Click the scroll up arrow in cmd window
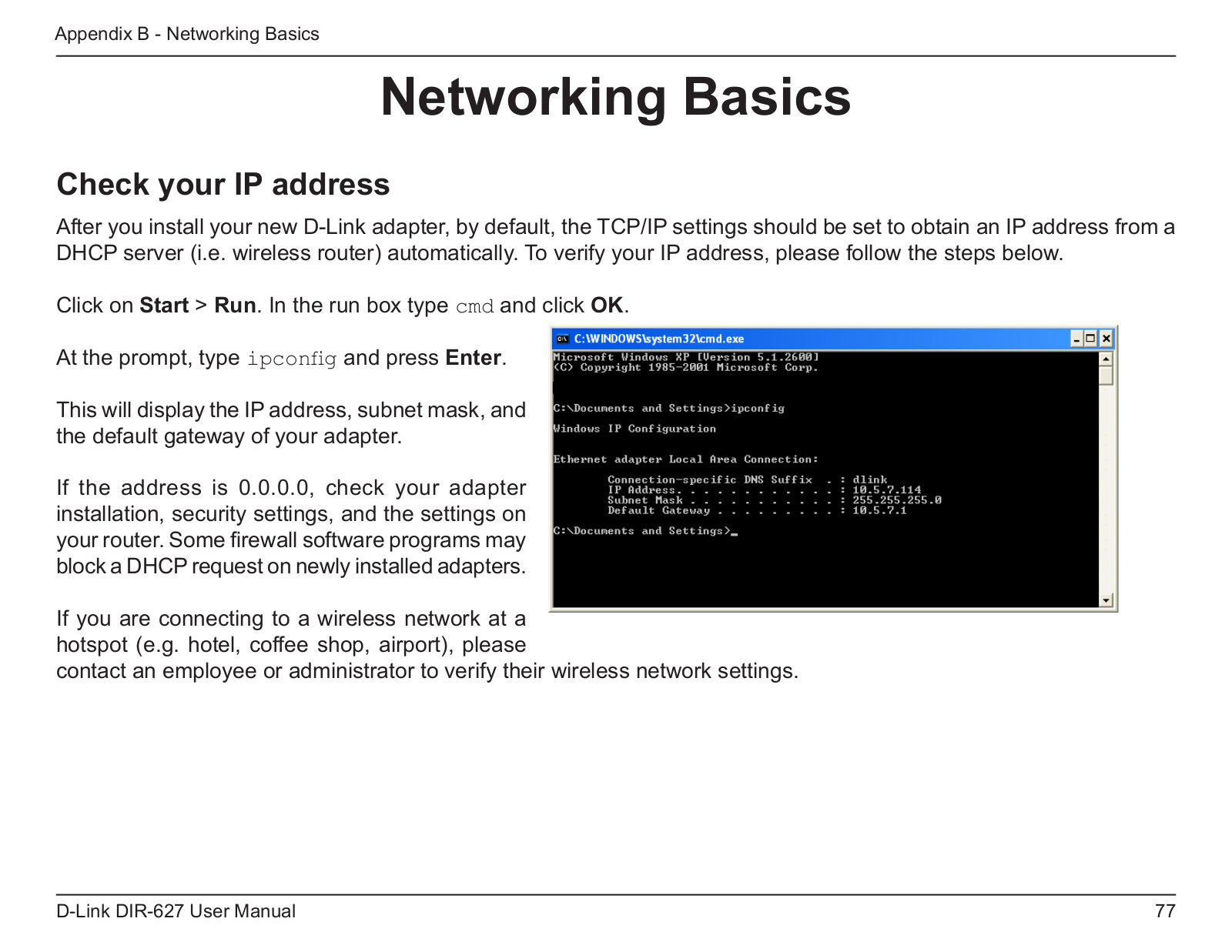Screen dimensions: 1232x952 (x=1106, y=359)
